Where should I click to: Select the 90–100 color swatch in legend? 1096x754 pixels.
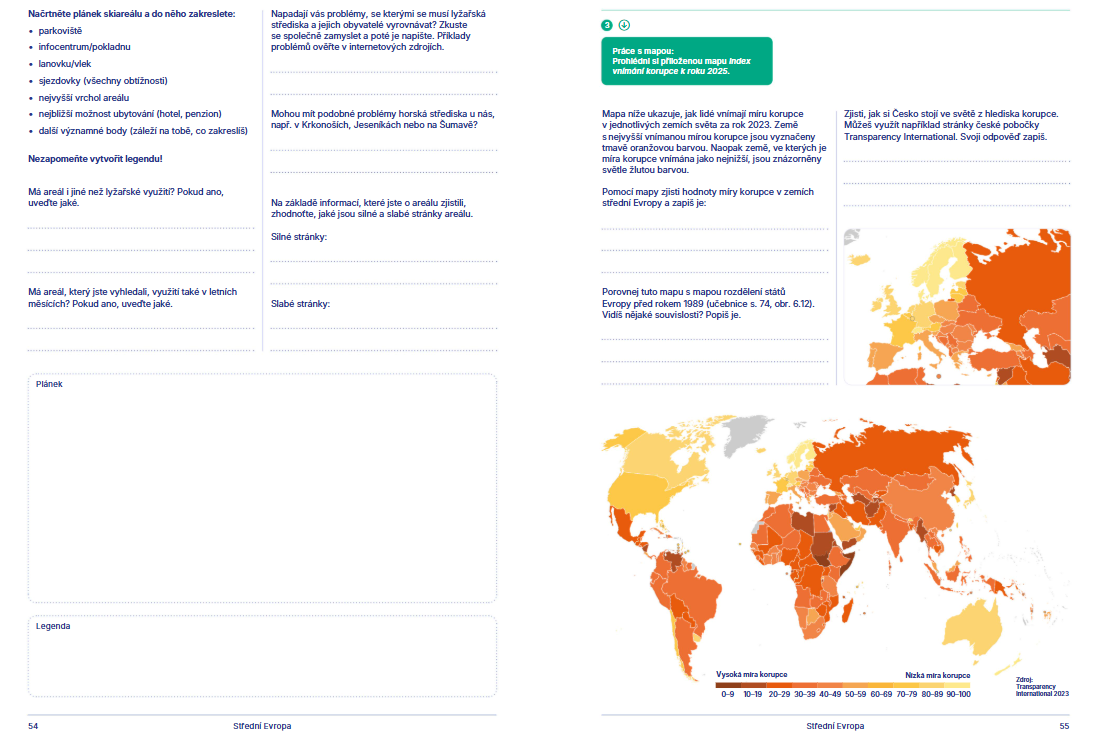click(958, 686)
